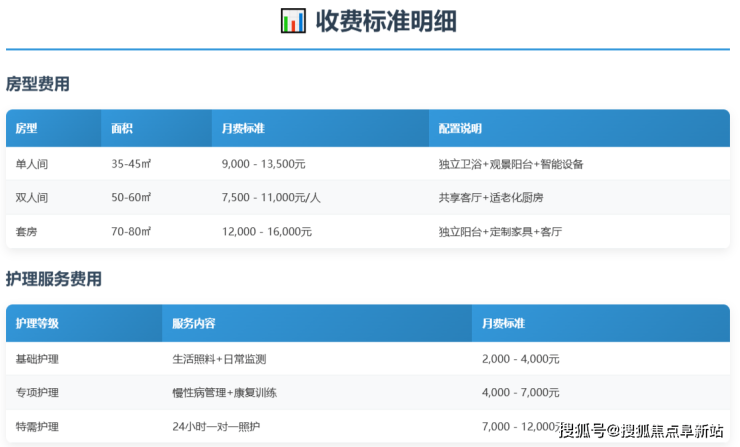Image resolution: width=740 pixels, height=447 pixels.
Task: Select the 单人间 row label
Action: tap(31, 164)
